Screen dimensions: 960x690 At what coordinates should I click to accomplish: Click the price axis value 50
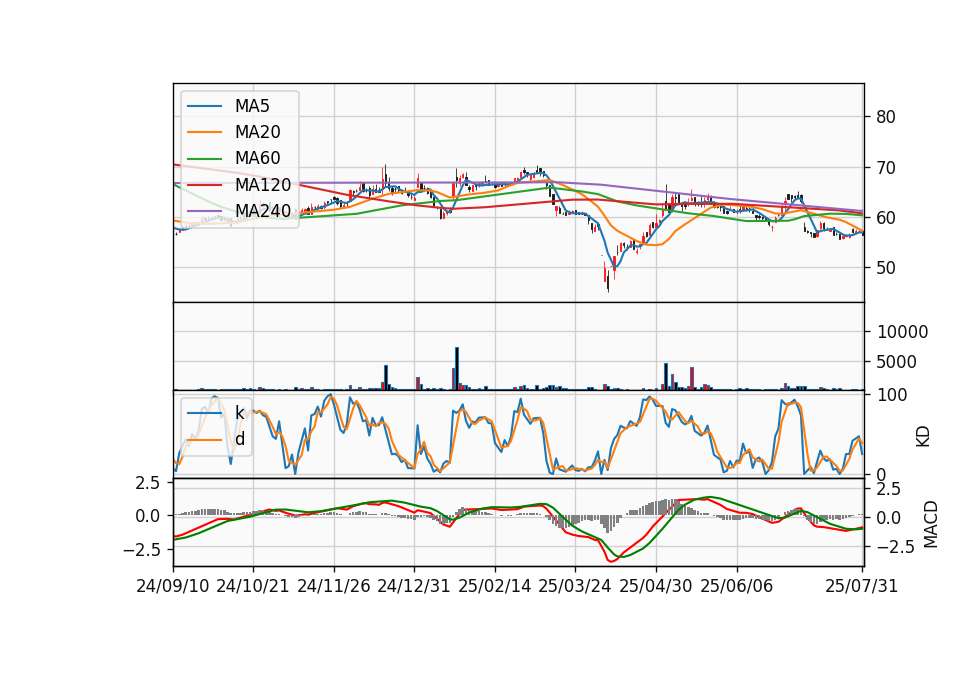[x=885, y=268]
